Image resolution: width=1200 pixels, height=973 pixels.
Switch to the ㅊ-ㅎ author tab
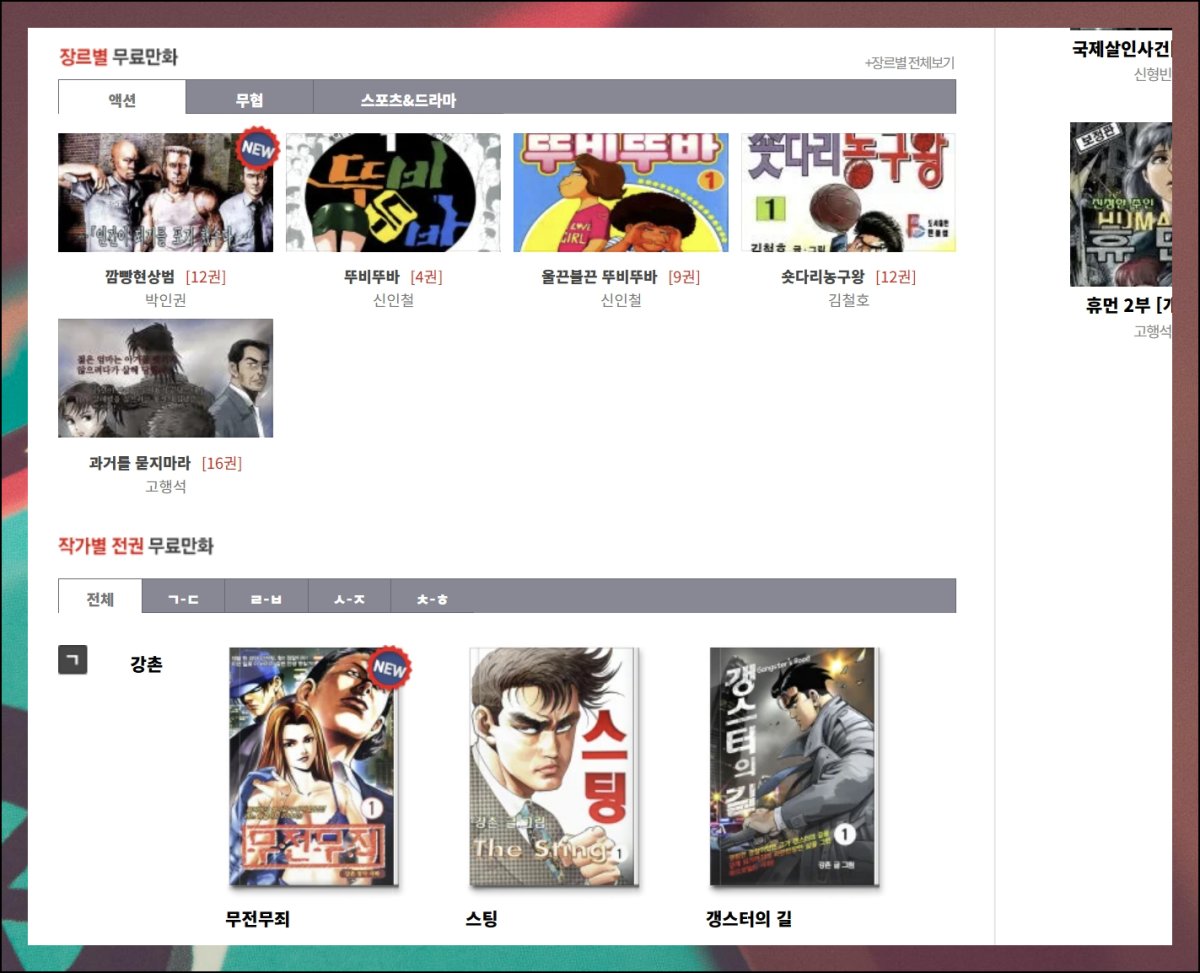[x=432, y=597]
